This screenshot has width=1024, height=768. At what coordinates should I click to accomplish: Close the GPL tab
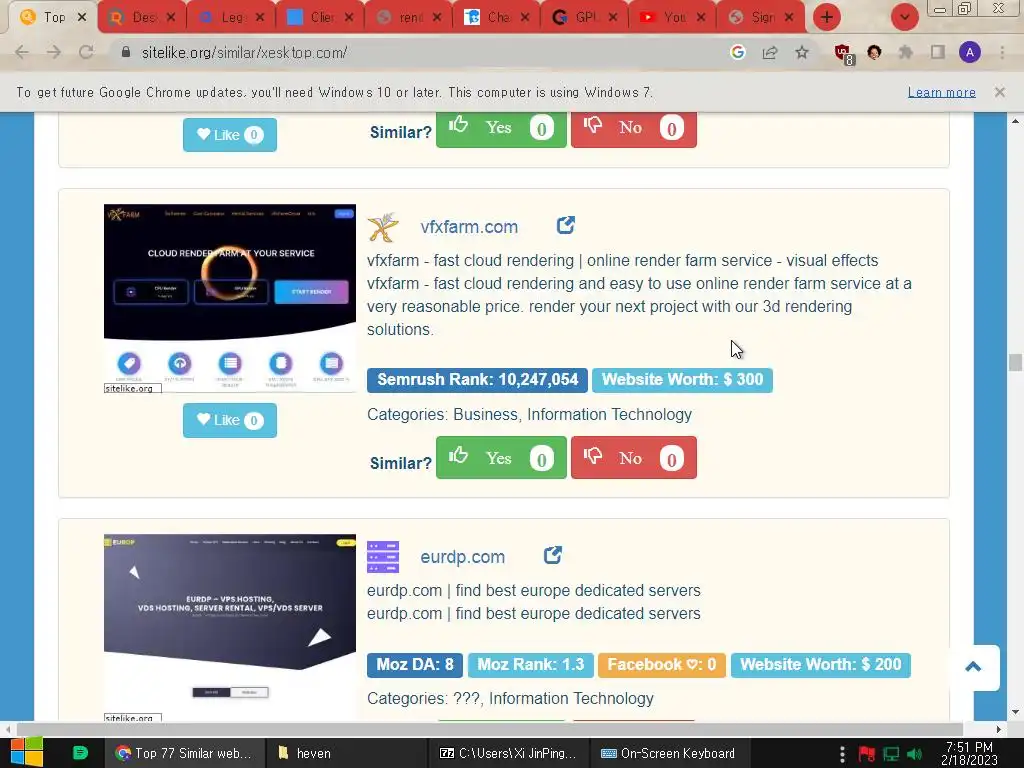tap(613, 18)
